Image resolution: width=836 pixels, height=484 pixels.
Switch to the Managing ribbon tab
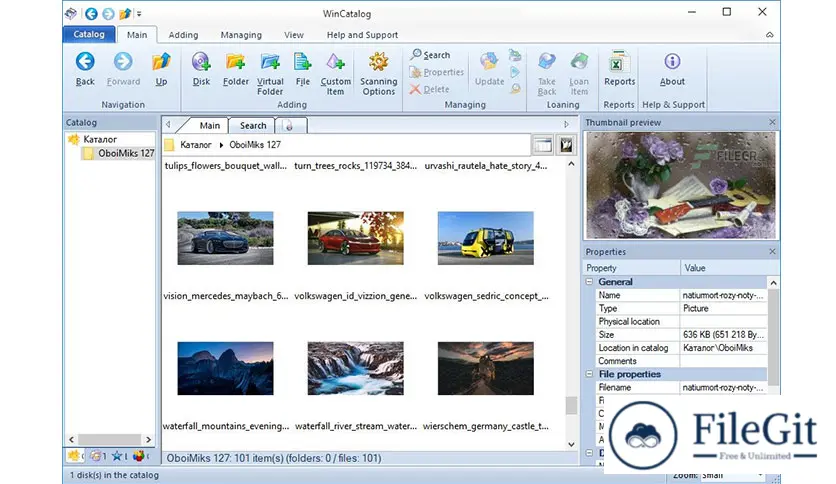[x=241, y=35]
